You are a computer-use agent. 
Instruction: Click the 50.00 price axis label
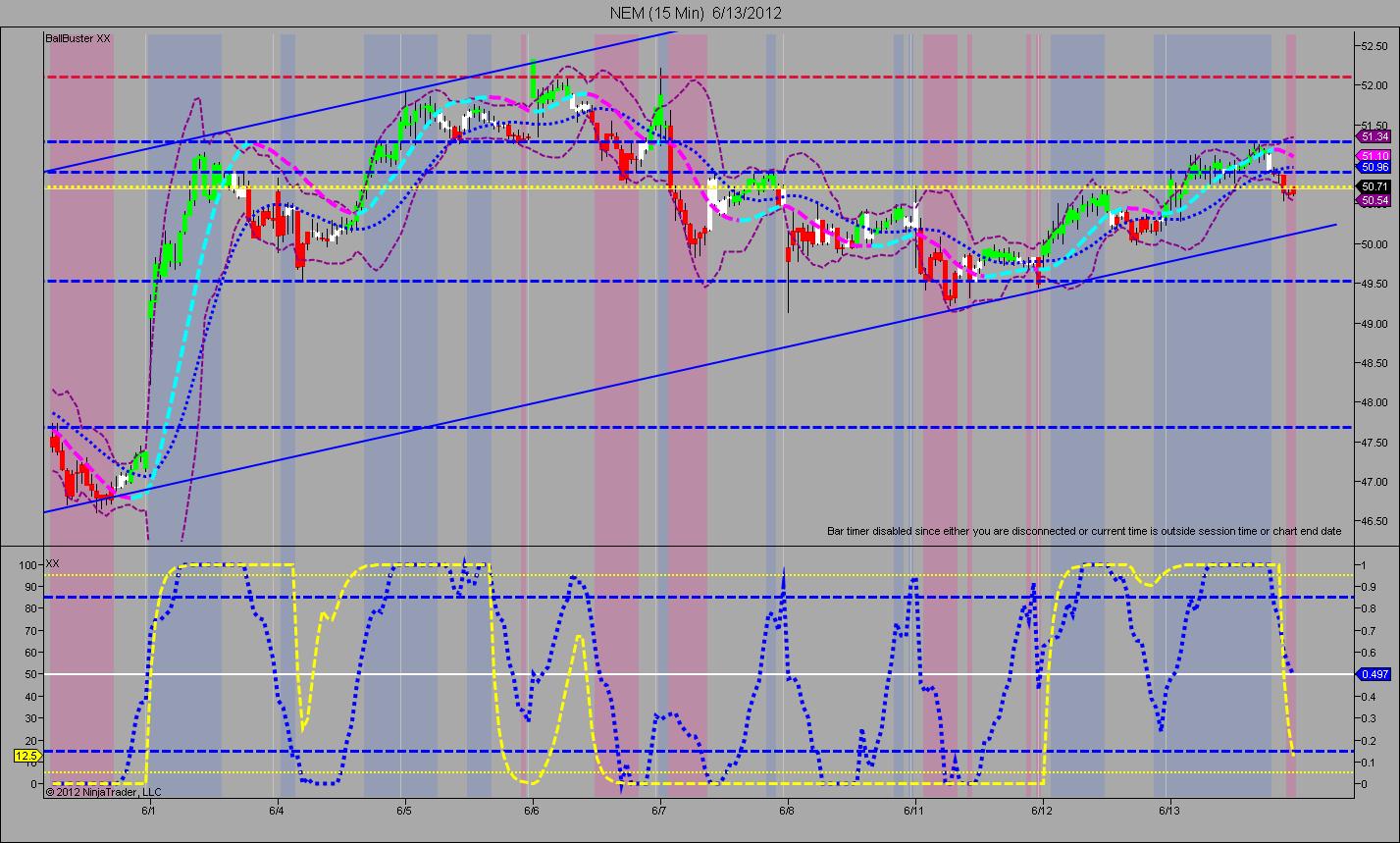tap(1373, 244)
